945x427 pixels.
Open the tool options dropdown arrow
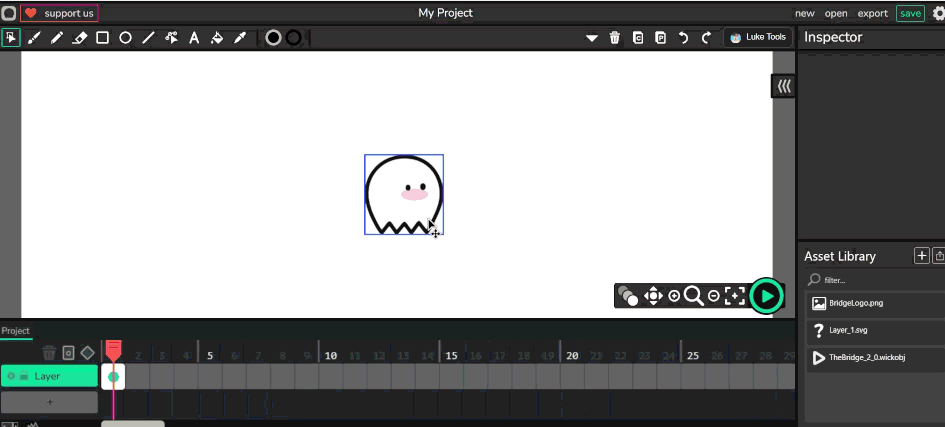click(x=591, y=38)
